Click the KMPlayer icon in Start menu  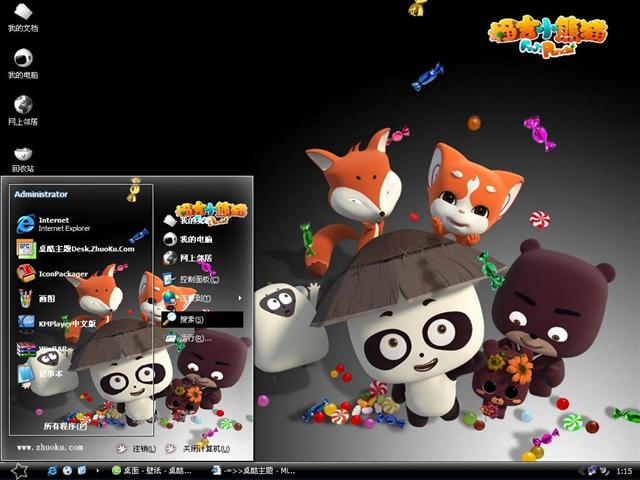[26, 322]
